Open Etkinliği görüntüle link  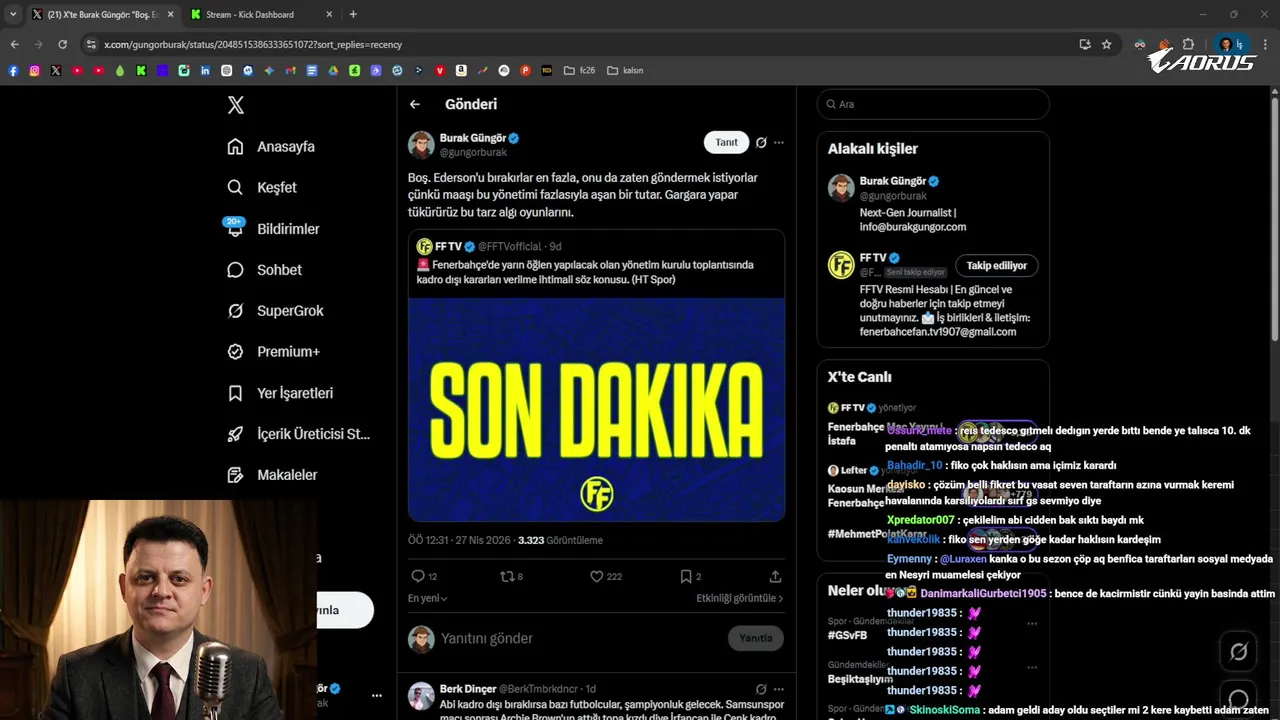coord(740,598)
